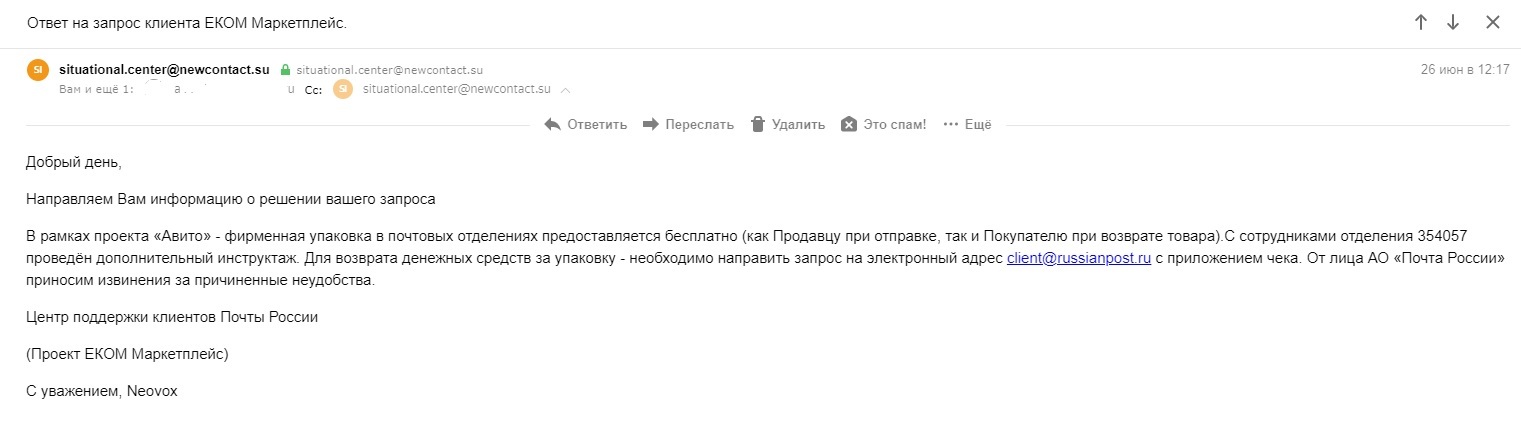Open the three-dots More (Ещё) menu

tap(950, 124)
